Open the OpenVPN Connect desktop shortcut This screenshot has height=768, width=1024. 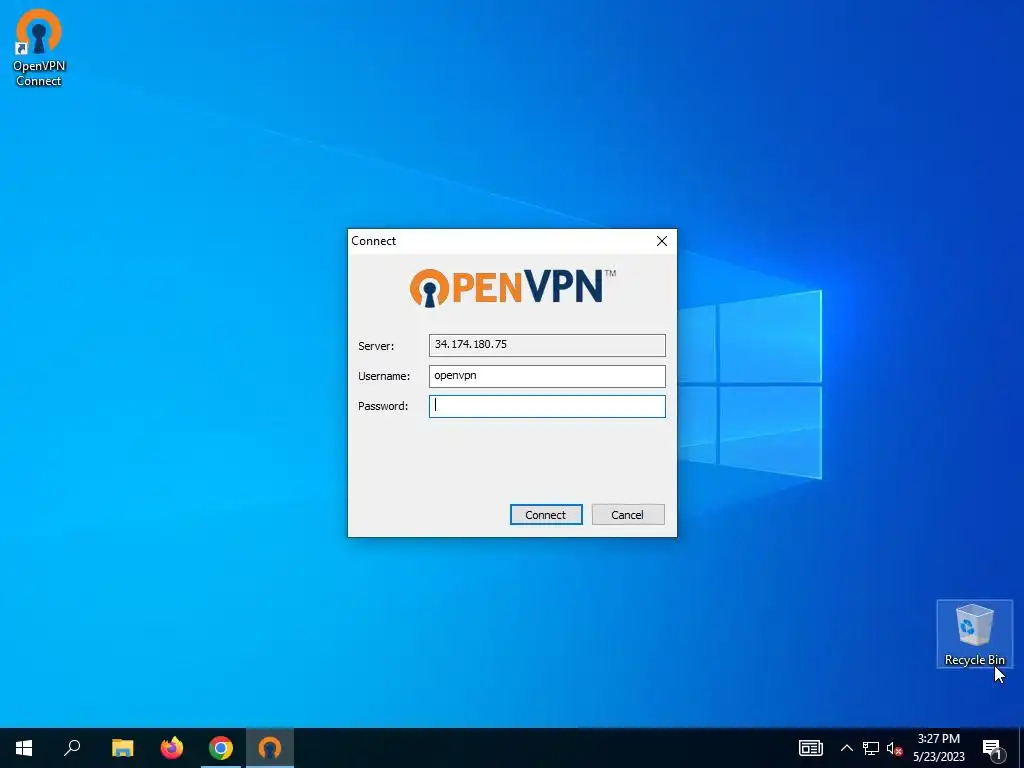[39, 48]
